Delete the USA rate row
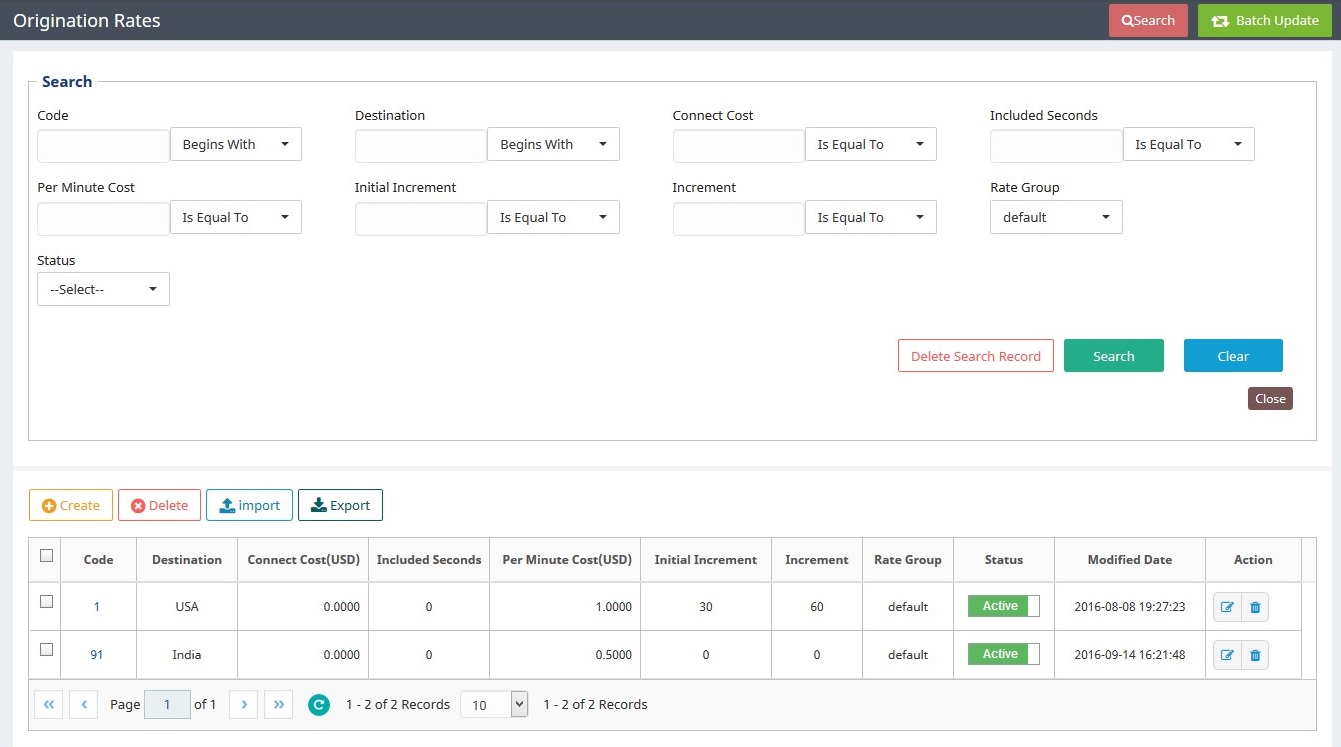Screen dimensions: 1341x747 click(1255, 607)
